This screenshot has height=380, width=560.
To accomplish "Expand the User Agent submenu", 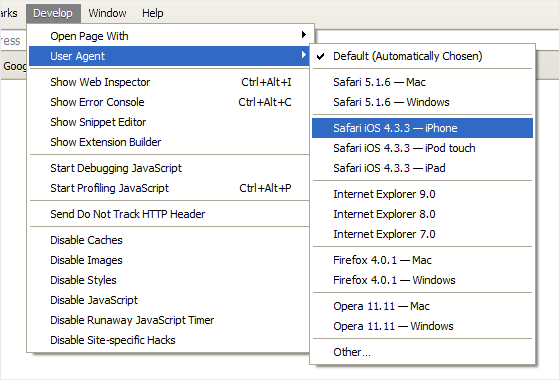I will click(x=169, y=56).
